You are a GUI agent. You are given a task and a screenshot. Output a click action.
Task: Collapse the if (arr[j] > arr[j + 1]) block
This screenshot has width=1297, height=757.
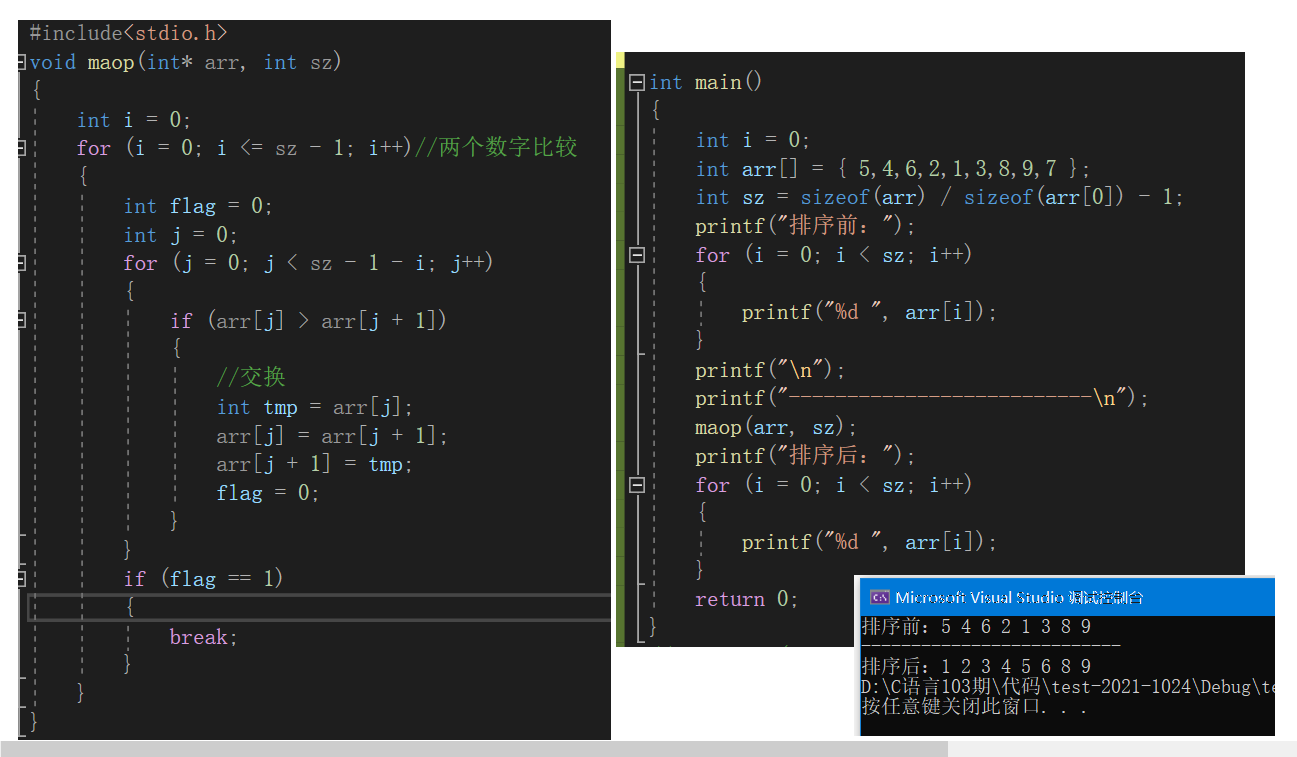tap(20, 321)
